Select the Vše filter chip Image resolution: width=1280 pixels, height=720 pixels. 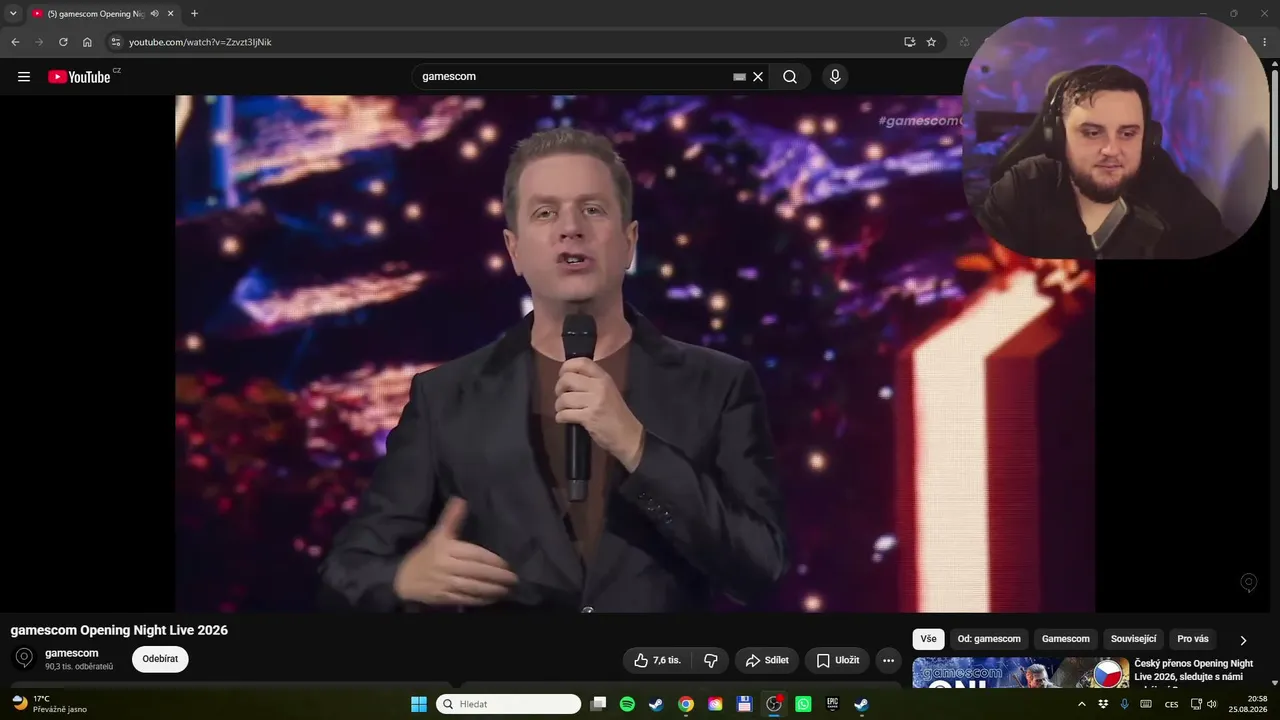pos(929,639)
